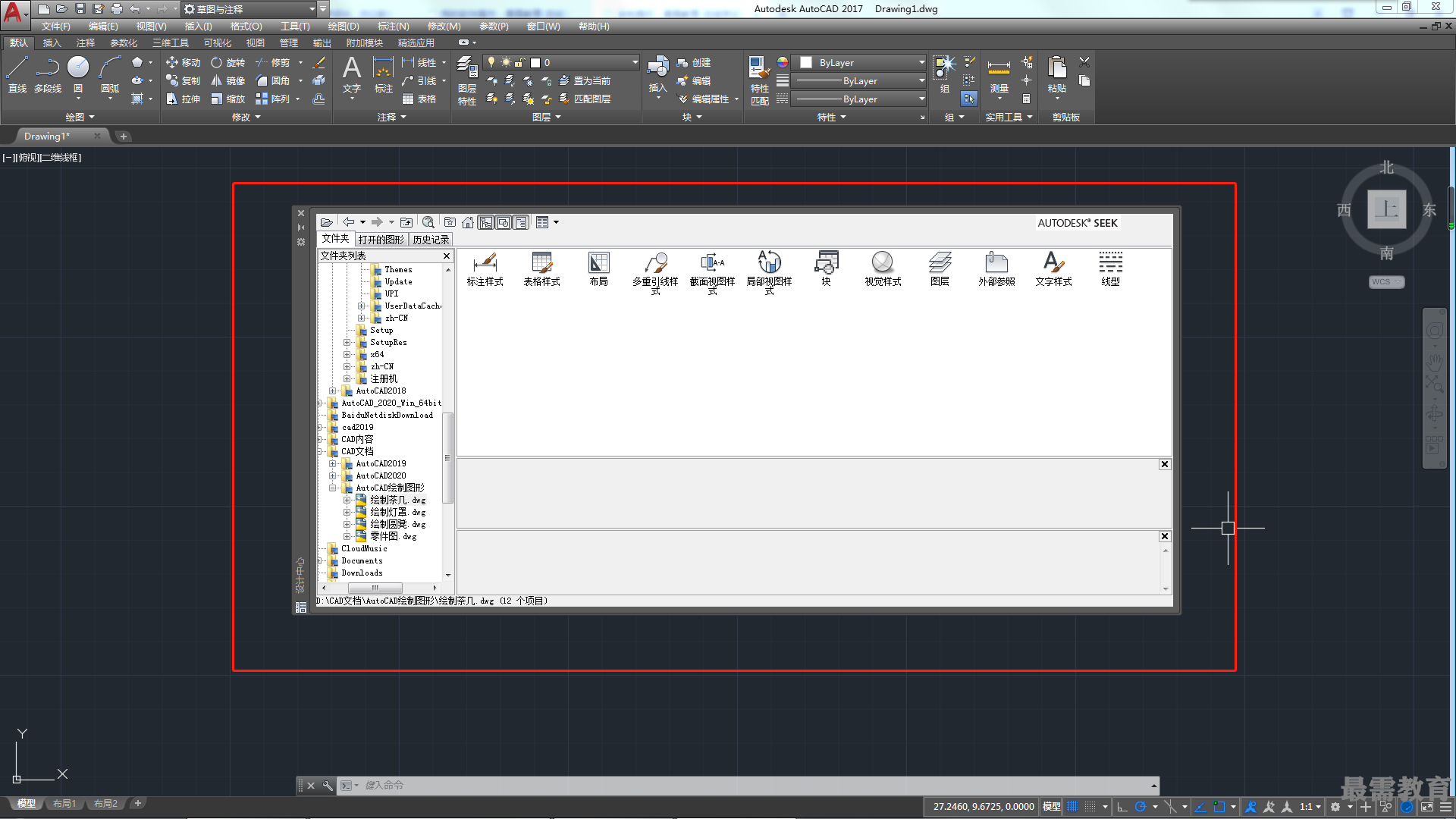Viewport: 1456px width, 819px height.
Task: Click the 置为当前 layer button
Action: pos(585,80)
